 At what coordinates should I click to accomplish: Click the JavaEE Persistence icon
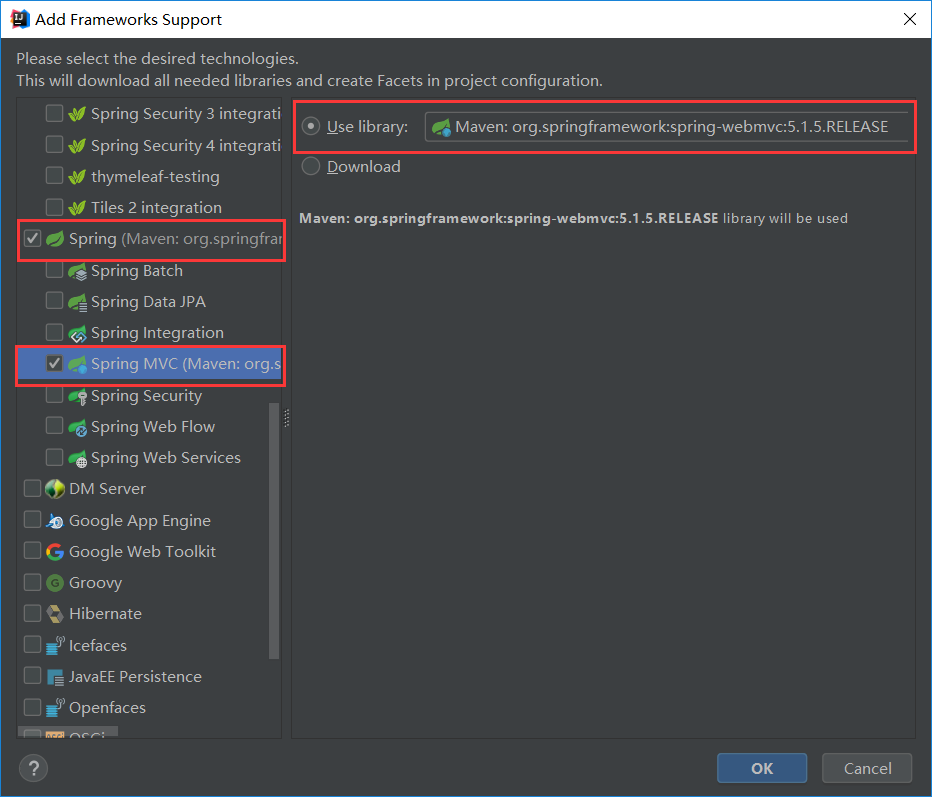coord(55,676)
